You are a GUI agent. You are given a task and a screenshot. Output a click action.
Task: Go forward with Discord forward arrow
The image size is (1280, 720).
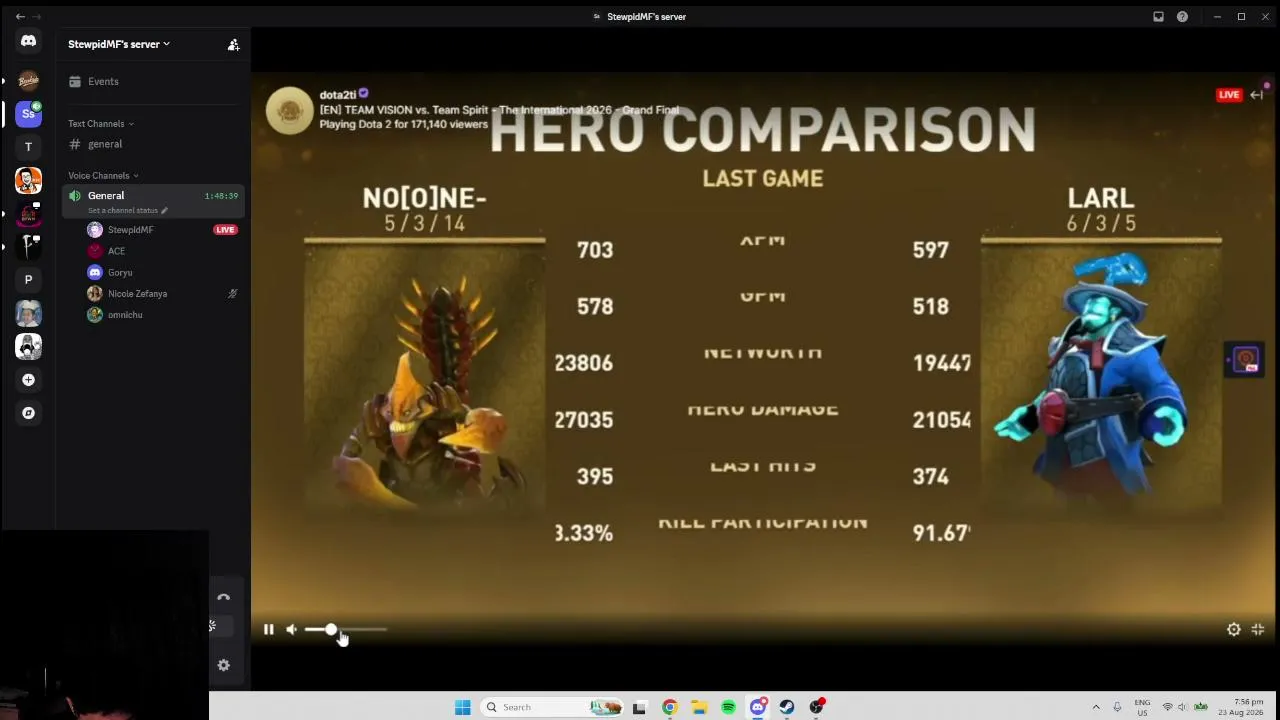[37, 17]
